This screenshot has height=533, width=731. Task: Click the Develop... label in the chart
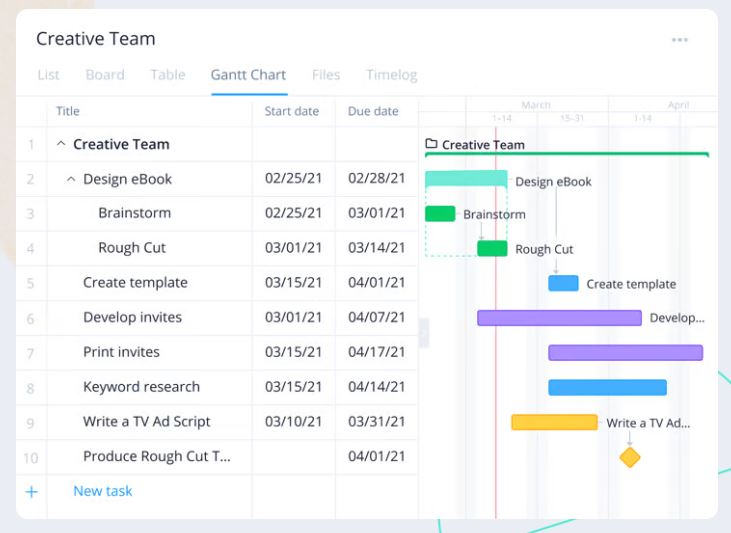(x=677, y=318)
